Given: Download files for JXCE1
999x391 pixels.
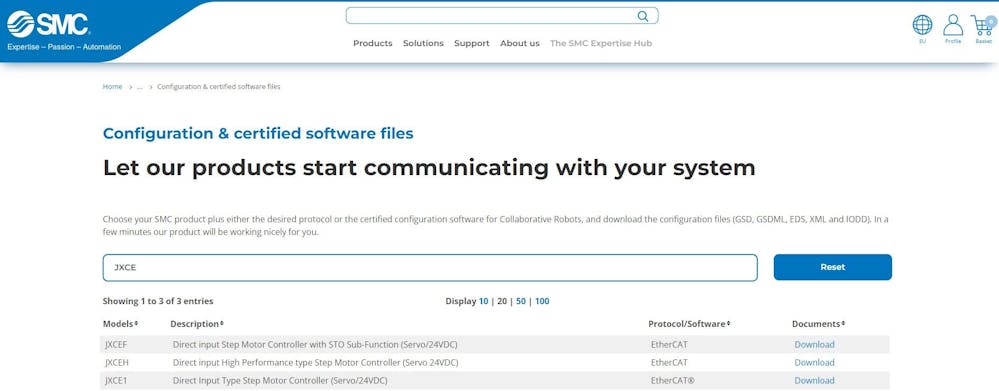Looking at the screenshot, I should click(814, 380).
